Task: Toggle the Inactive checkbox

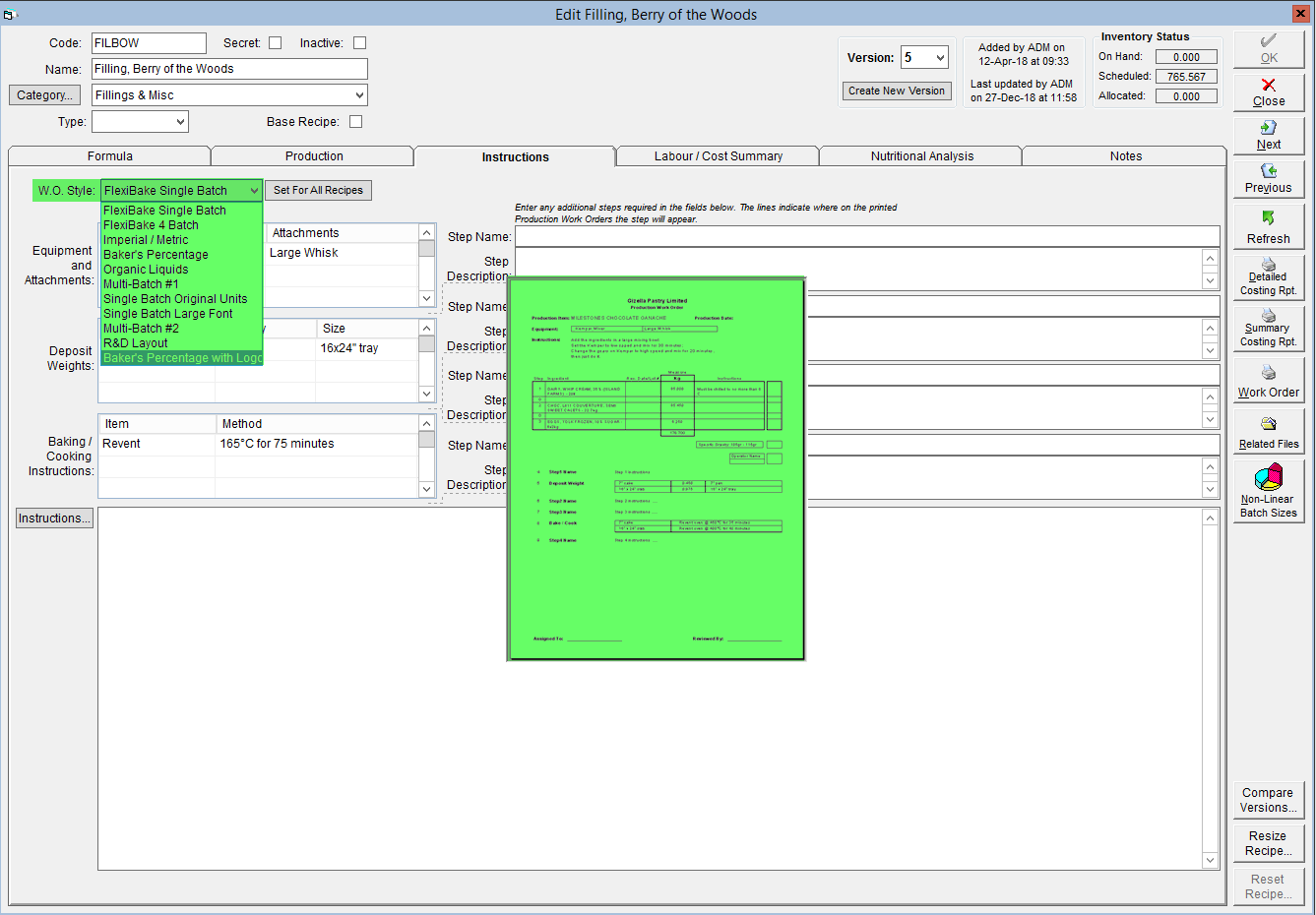Action: pyautogui.click(x=359, y=42)
